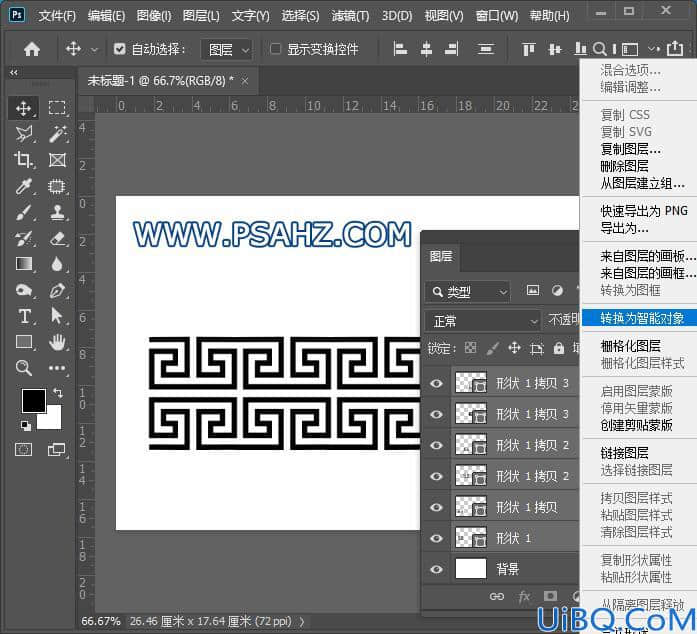Select the Hand tool
The width and height of the screenshot is (697, 634).
point(57,342)
